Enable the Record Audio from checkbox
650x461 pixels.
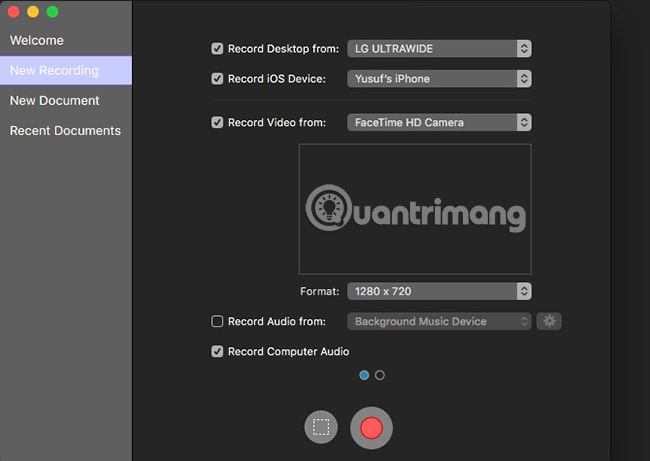pyautogui.click(x=217, y=322)
